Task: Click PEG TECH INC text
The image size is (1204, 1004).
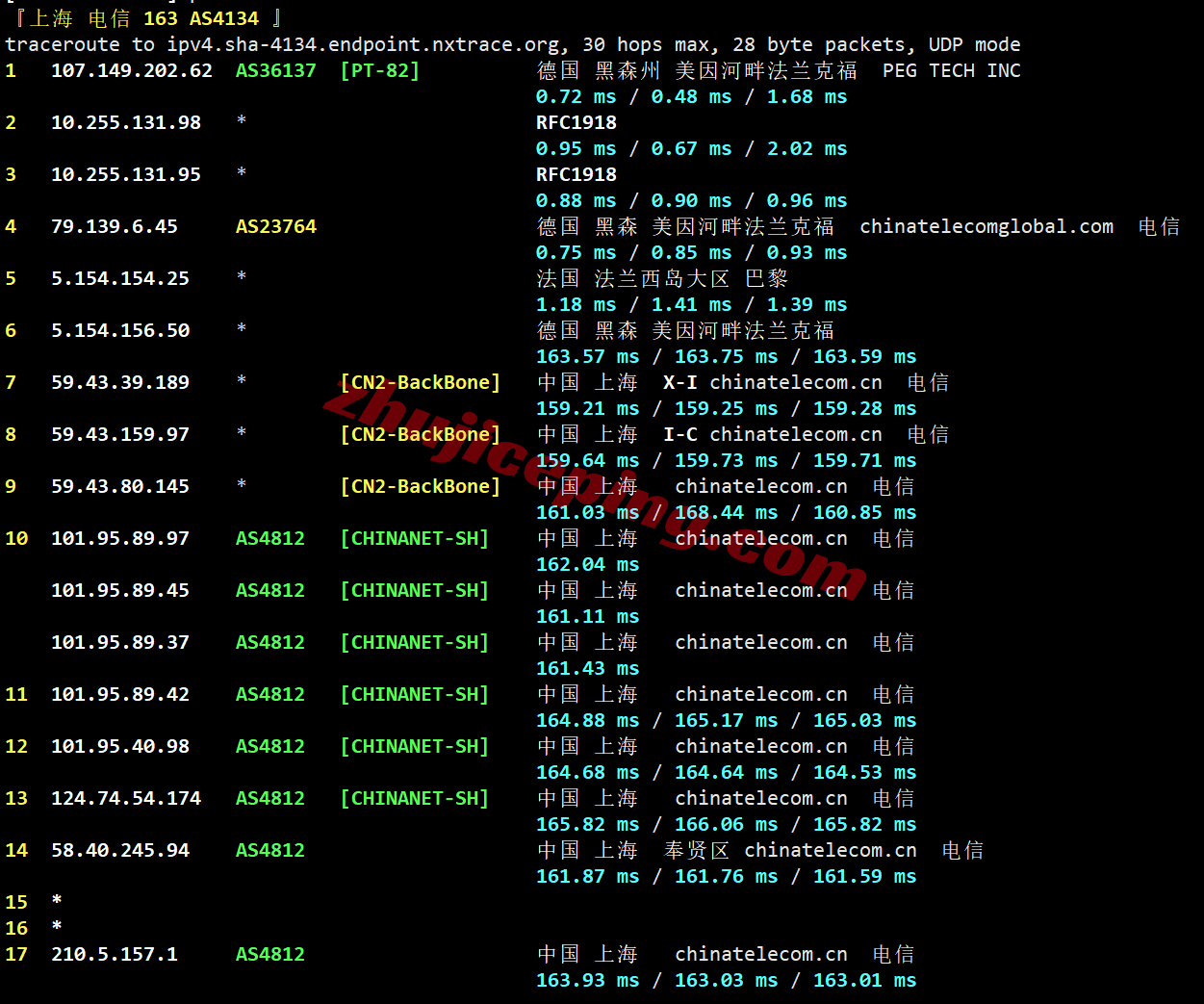Action: [952, 70]
